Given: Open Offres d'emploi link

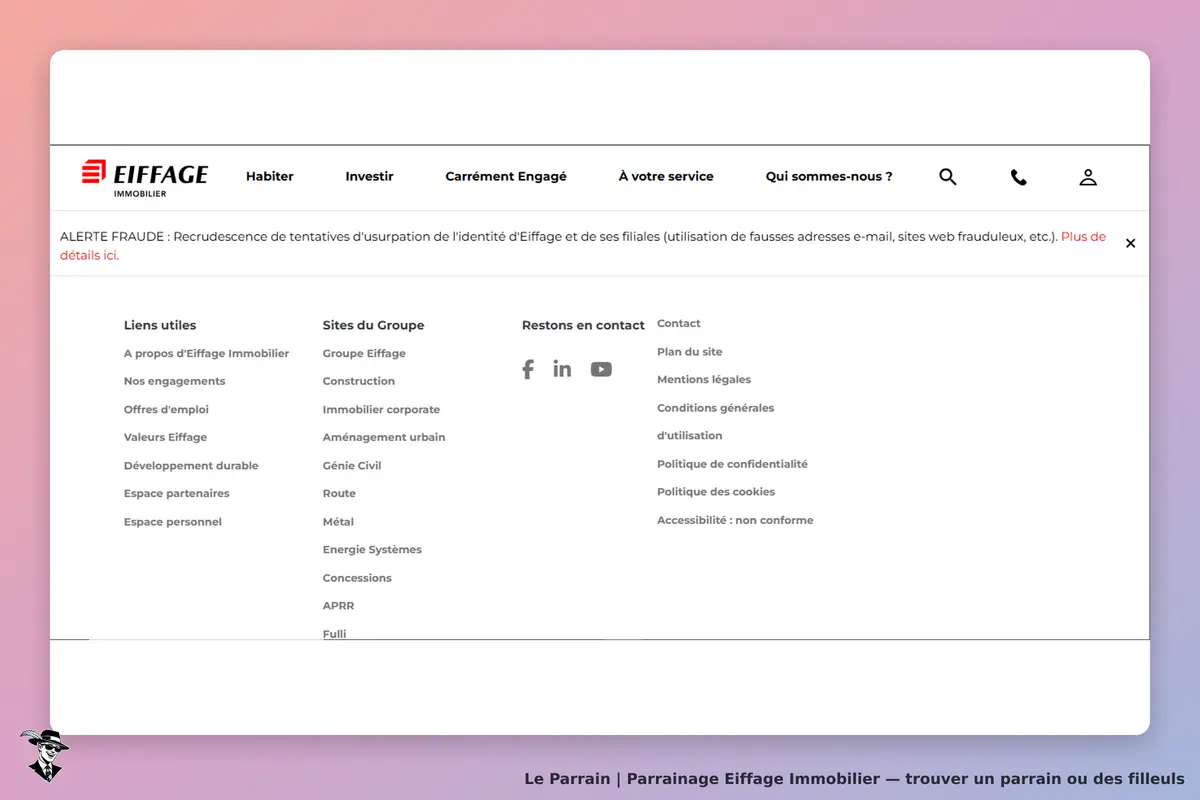Looking at the screenshot, I should point(166,409).
